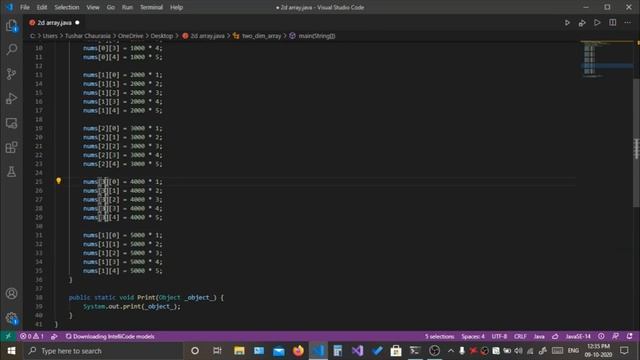This screenshot has width=640, height=360.
Task: Open the File menu
Action: tap(25, 7)
